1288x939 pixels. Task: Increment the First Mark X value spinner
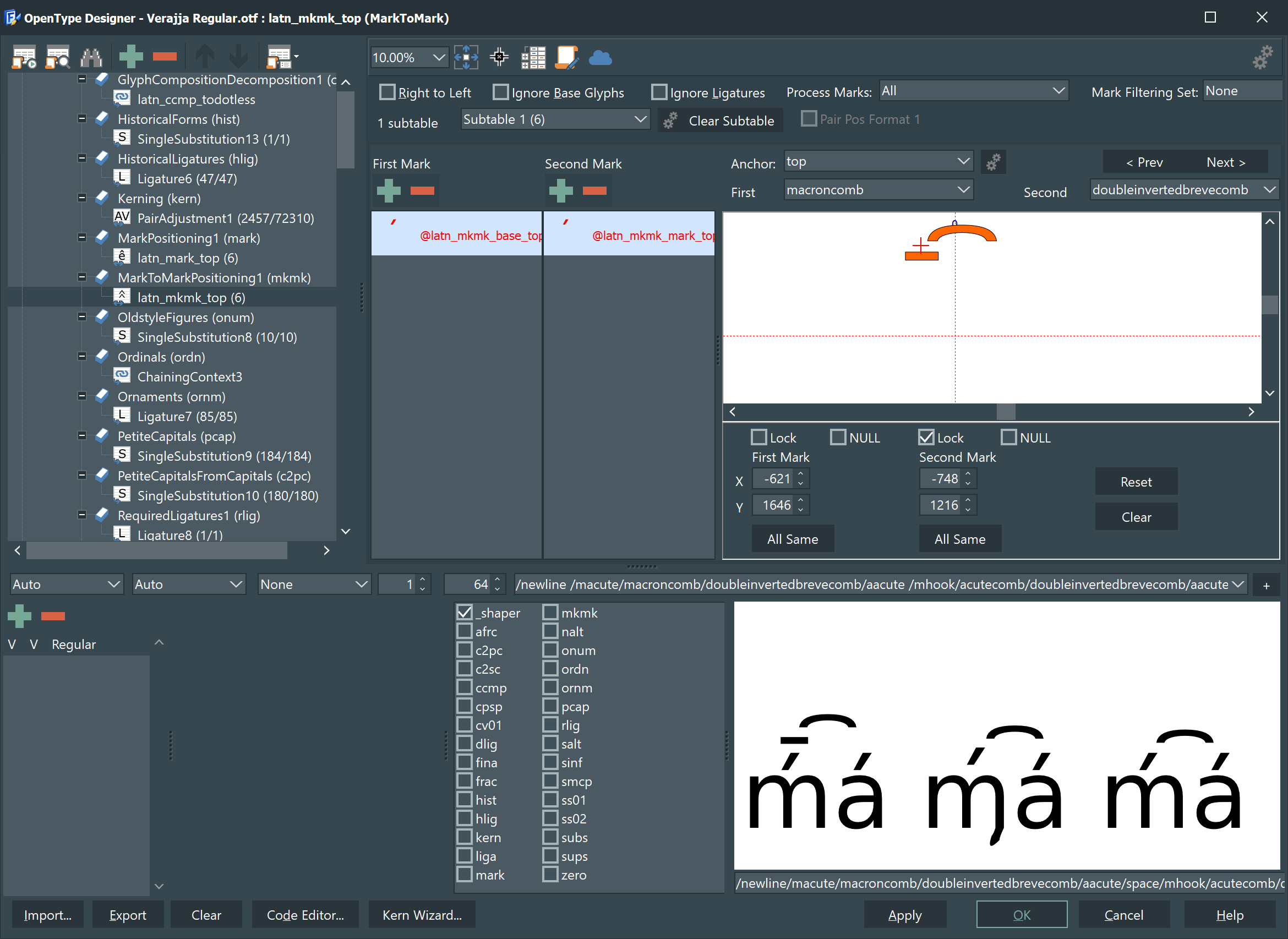click(800, 473)
